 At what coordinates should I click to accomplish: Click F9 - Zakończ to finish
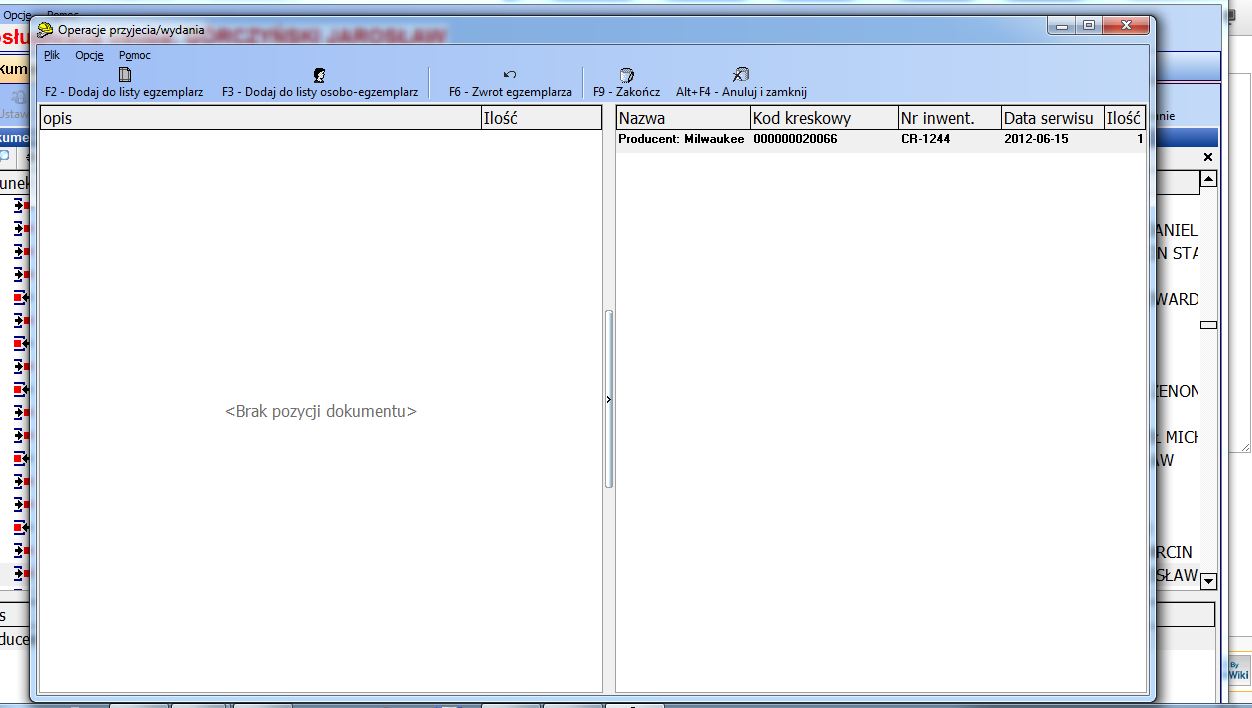click(626, 83)
